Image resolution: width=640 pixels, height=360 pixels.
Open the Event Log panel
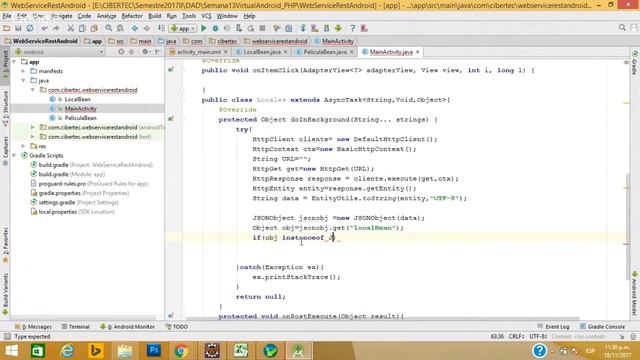[x=553, y=327]
